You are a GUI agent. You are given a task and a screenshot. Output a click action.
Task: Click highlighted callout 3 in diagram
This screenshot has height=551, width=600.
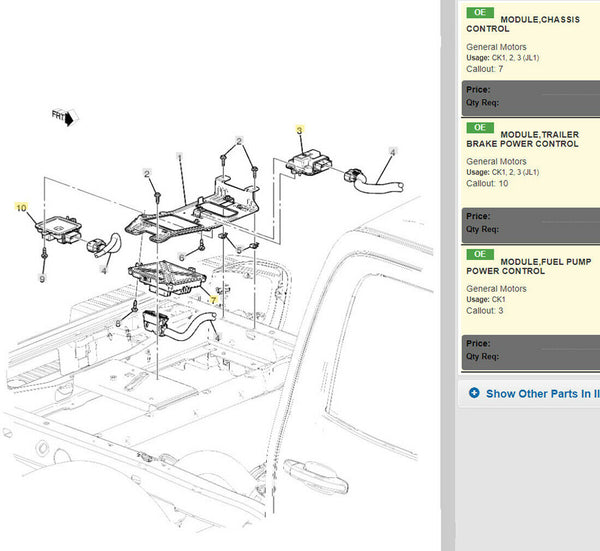(298, 130)
